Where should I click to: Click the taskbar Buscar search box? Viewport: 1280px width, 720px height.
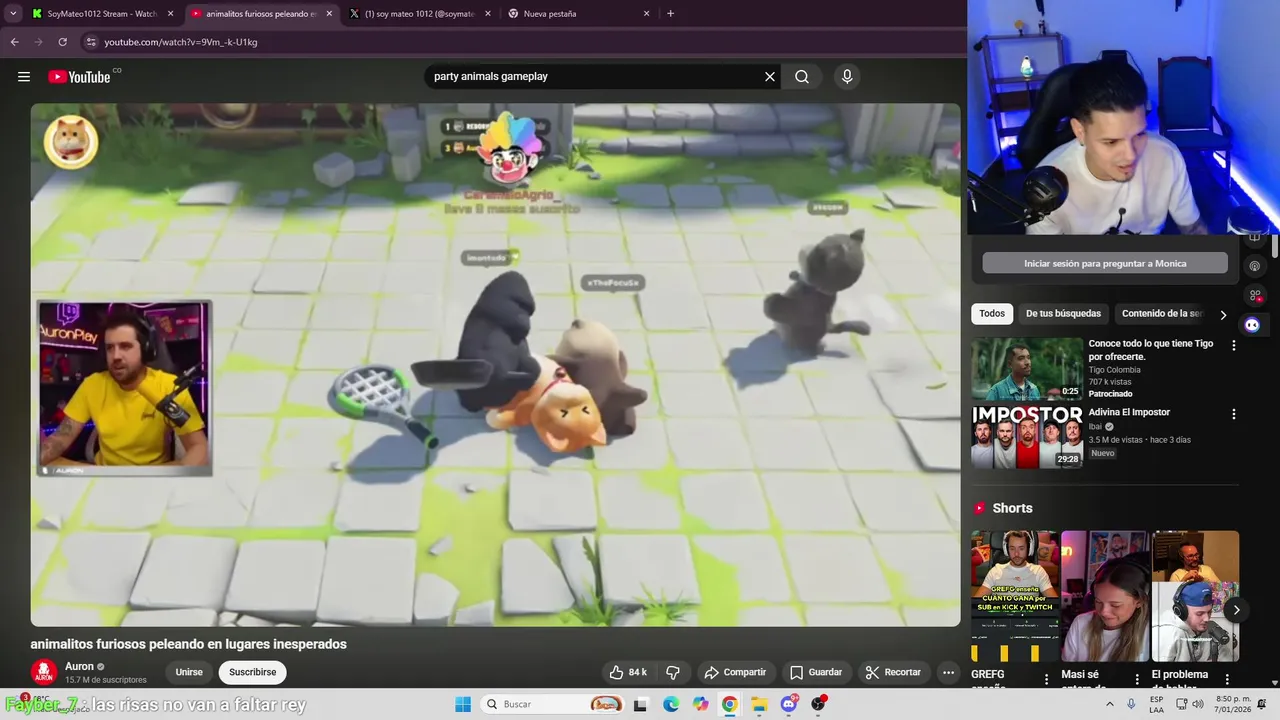pos(553,704)
